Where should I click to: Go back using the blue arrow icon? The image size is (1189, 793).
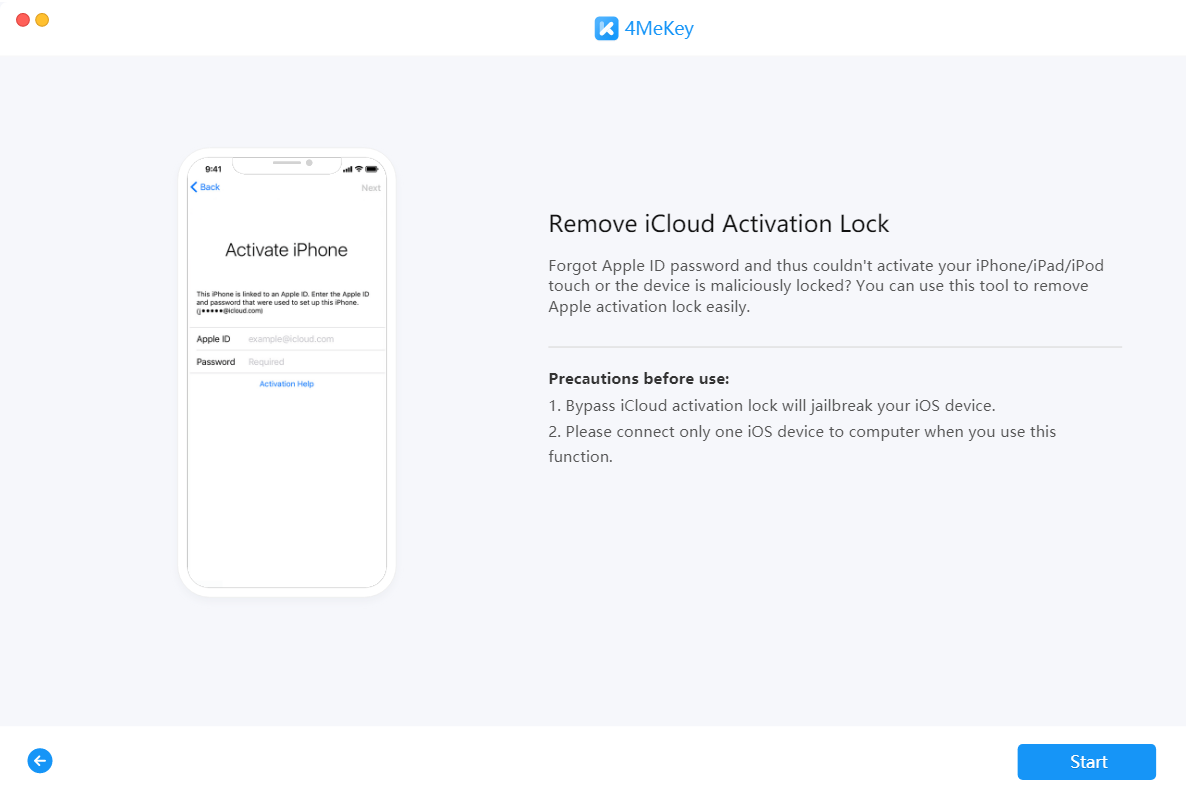[40, 761]
